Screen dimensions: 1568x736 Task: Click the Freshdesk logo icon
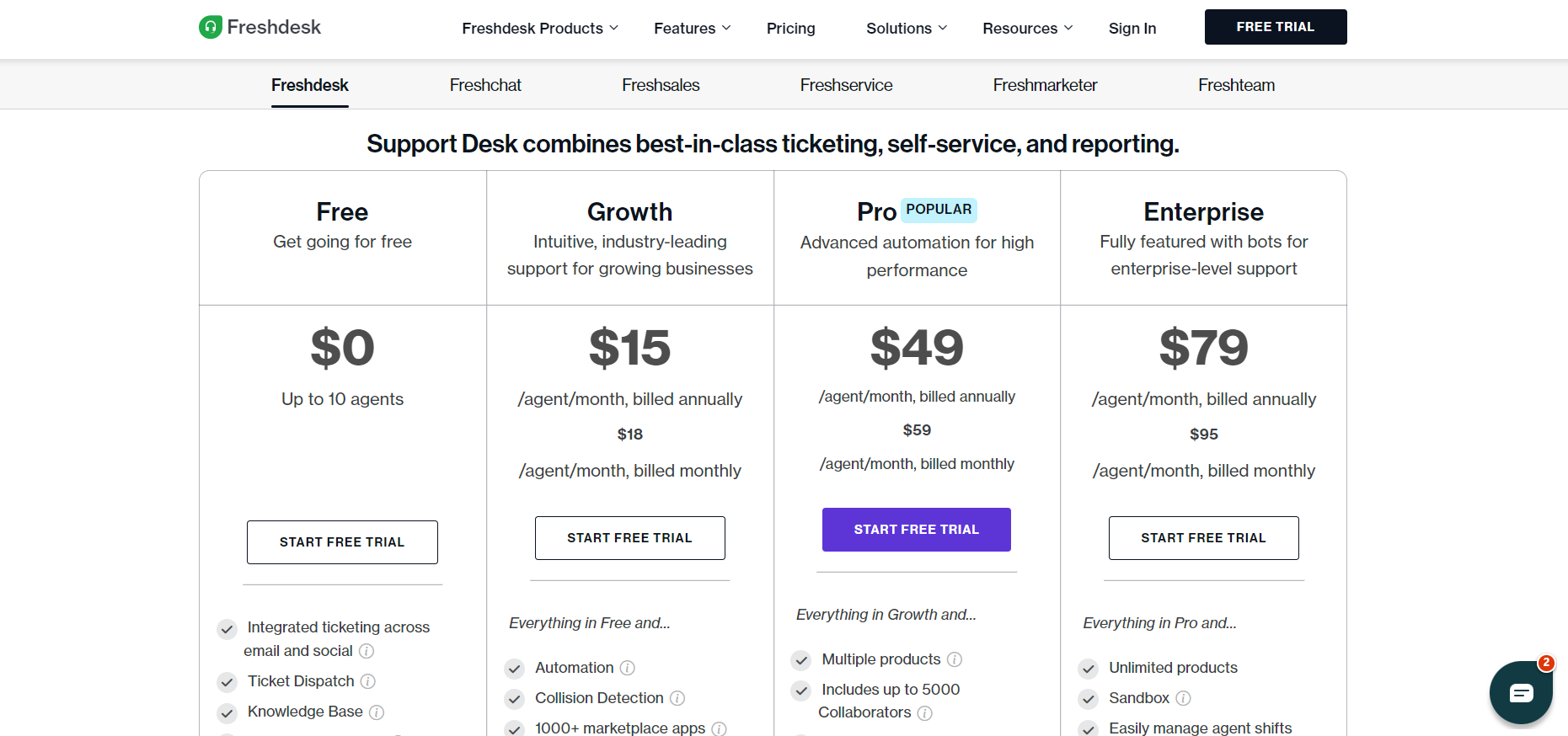pos(211,27)
